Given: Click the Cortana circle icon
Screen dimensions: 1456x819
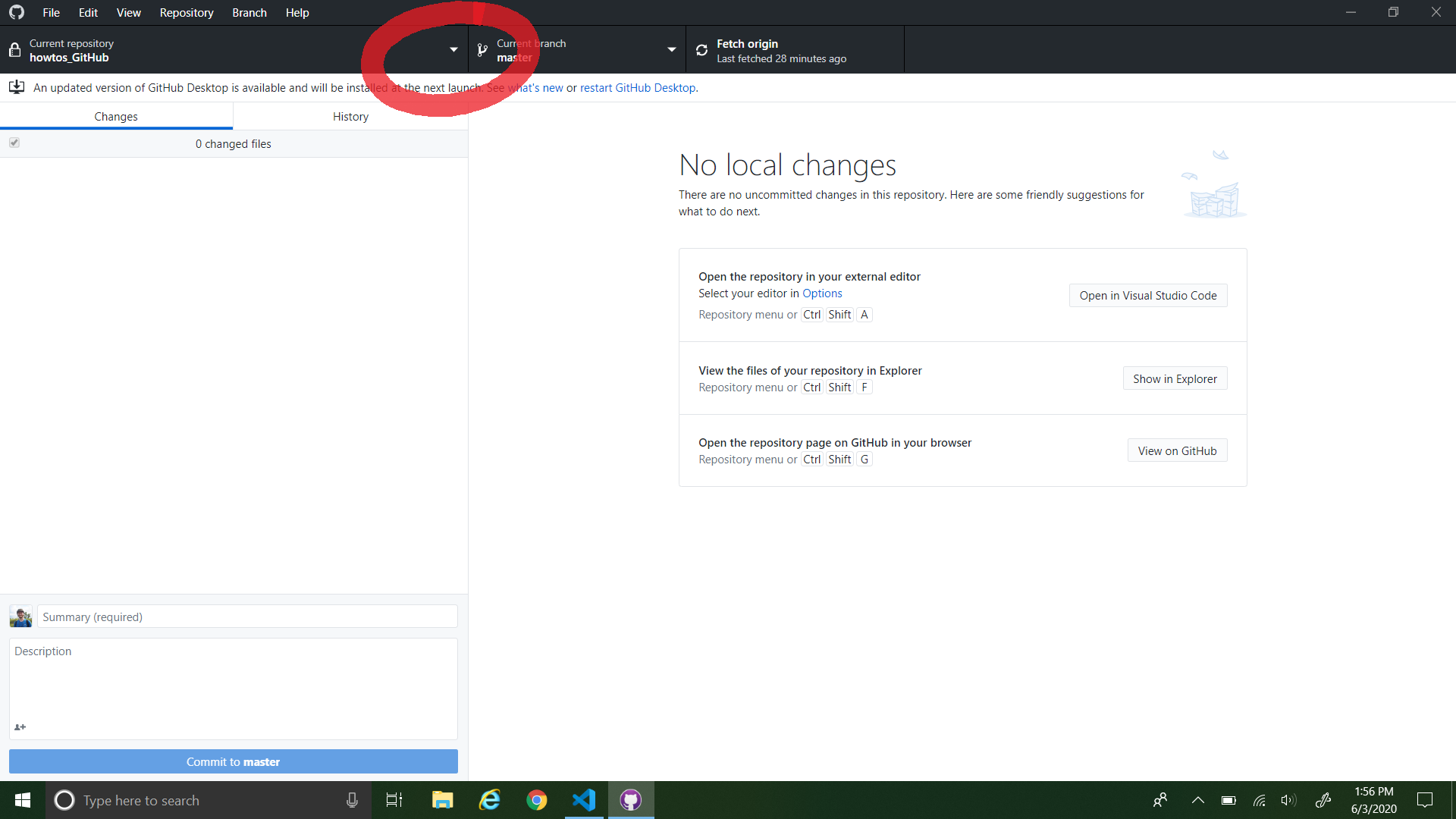Looking at the screenshot, I should (64, 800).
